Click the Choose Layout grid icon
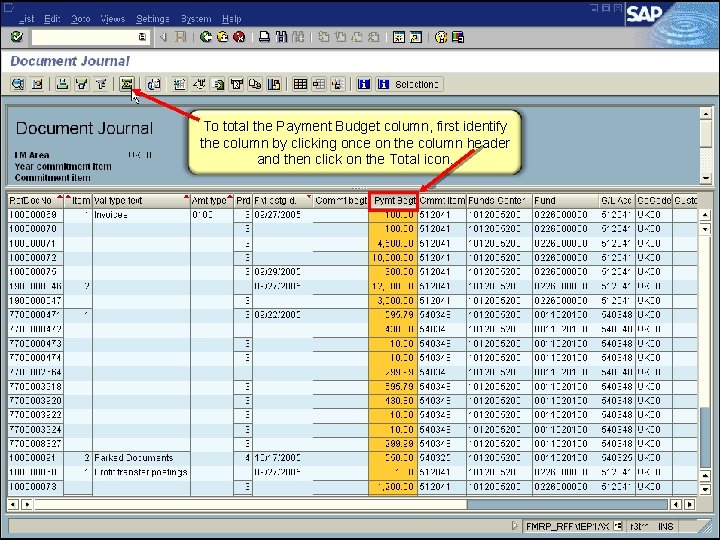The height and width of the screenshot is (540, 720). 300,84
